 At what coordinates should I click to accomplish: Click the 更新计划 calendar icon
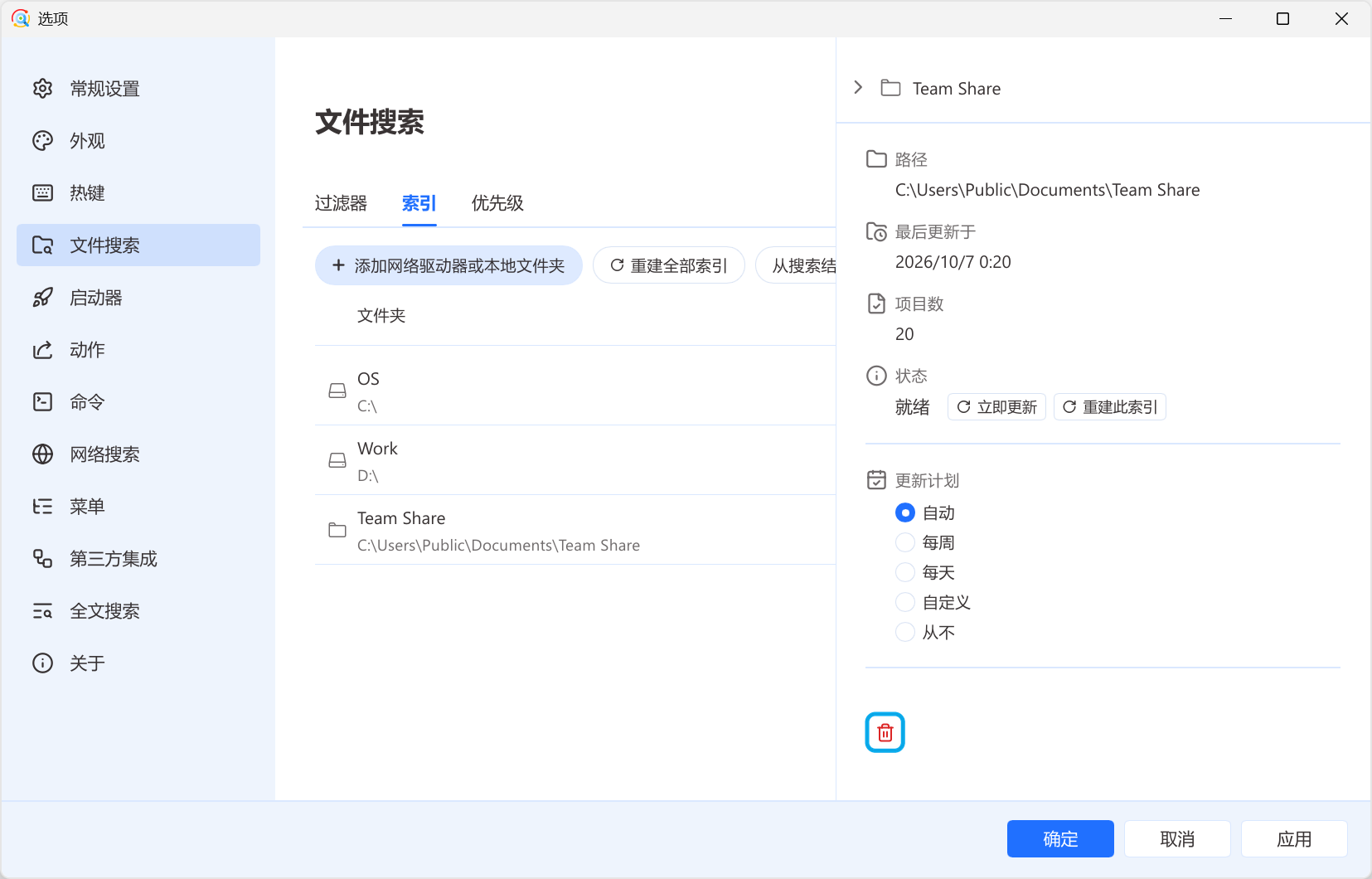pyautogui.click(x=876, y=480)
